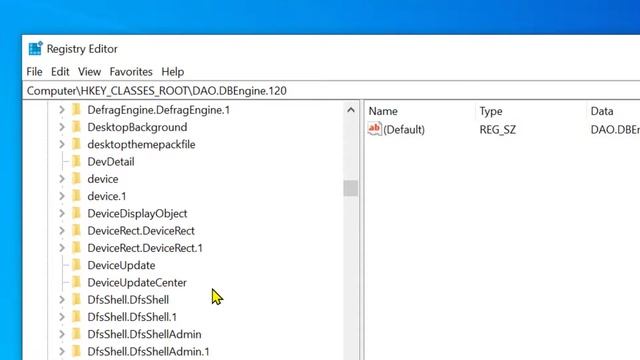The width and height of the screenshot is (640, 360).
Task: Select the DefragEngine.DefragEngine.1 key name
Action: point(159,110)
